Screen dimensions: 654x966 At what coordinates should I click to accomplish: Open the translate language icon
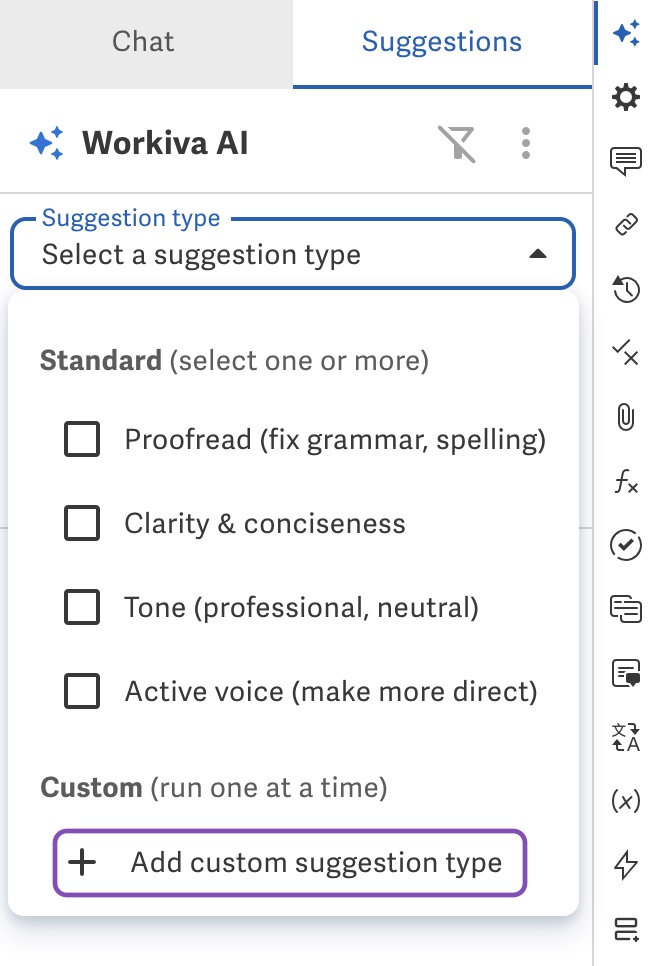(x=626, y=737)
